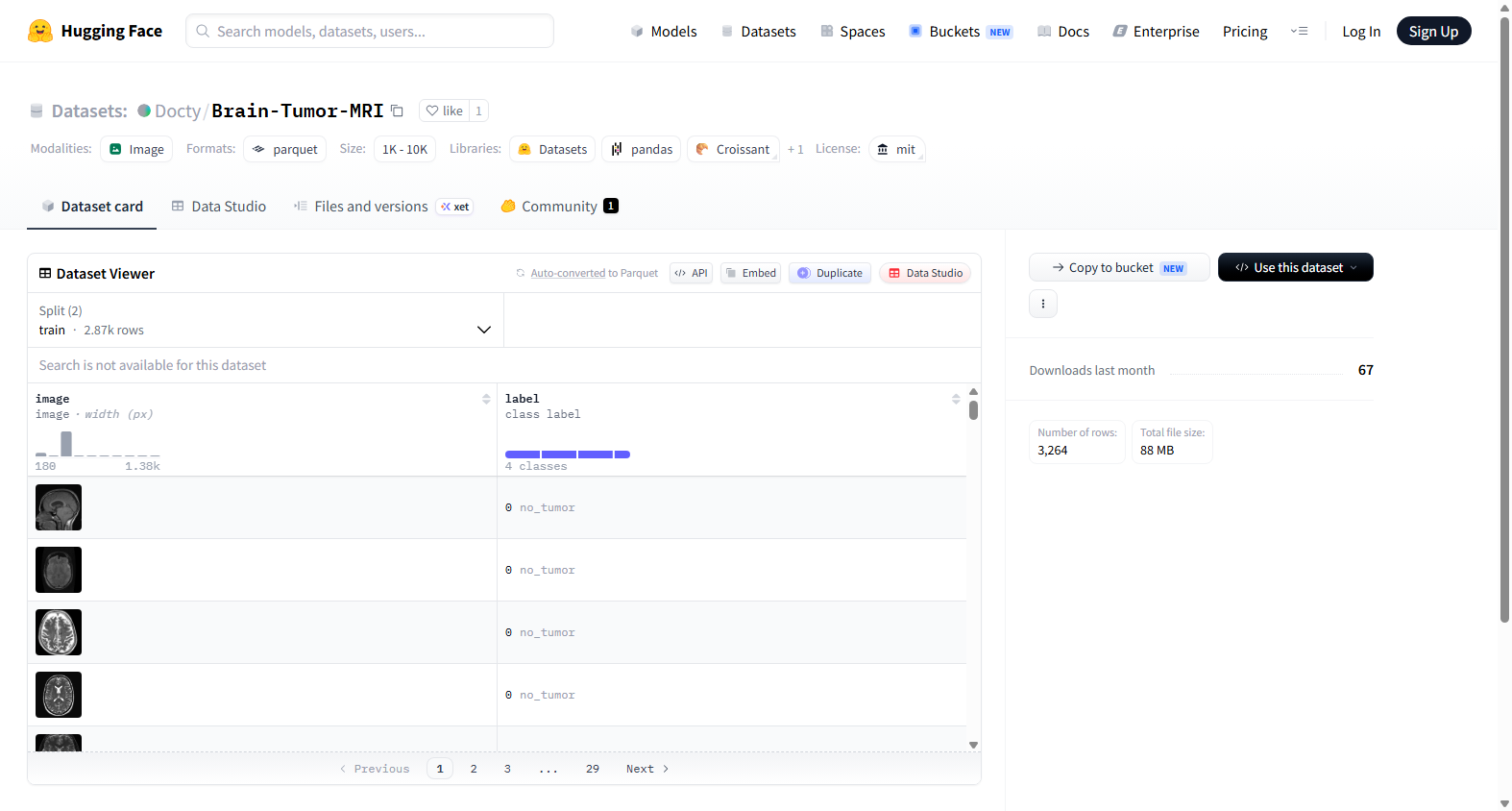
Task: Open Docs in top navigation
Action: [1063, 31]
